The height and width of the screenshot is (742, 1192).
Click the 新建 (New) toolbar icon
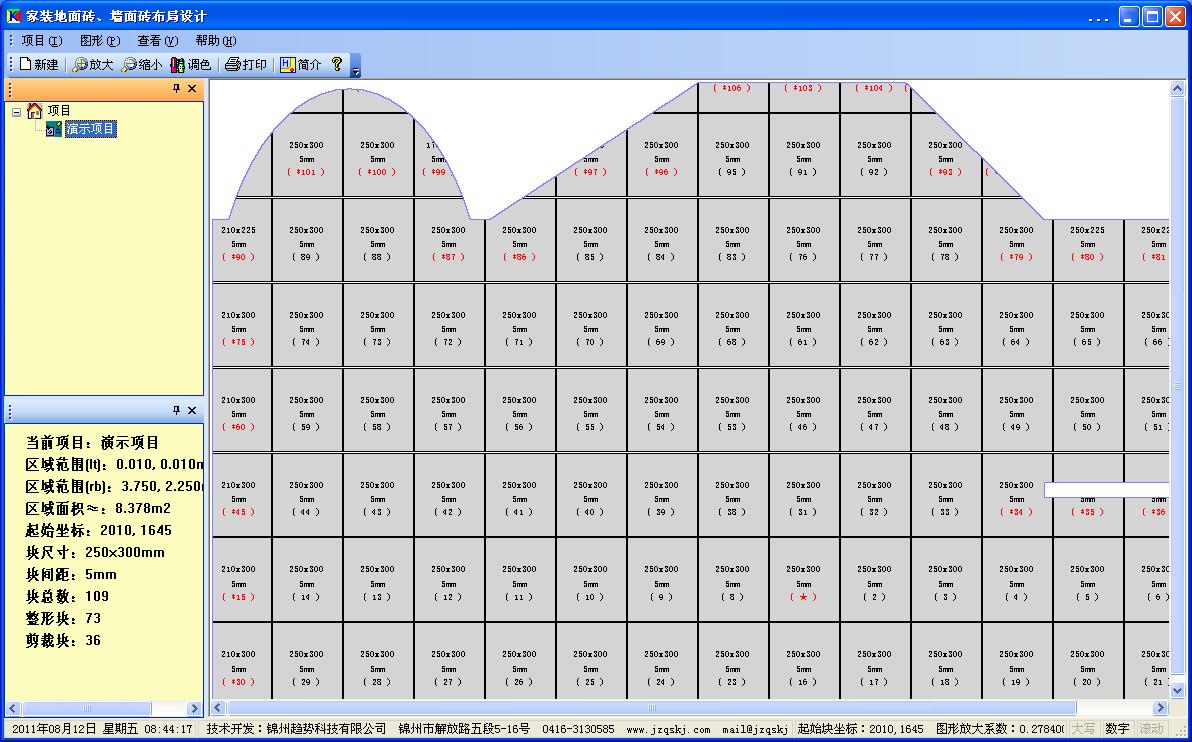pyautogui.click(x=27, y=65)
